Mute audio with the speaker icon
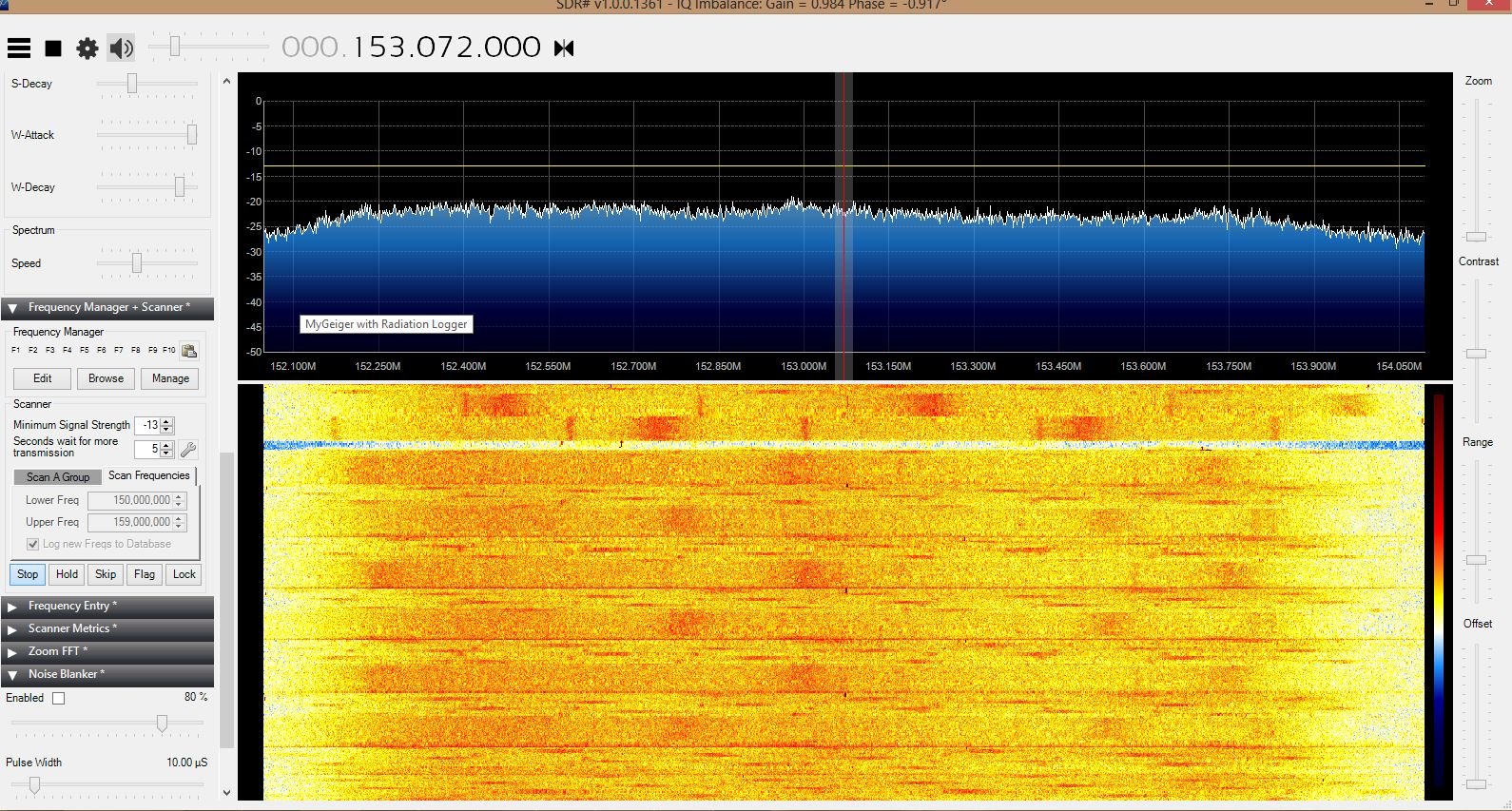Image resolution: width=1512 pixels, height=811 pixels. pyautogui.click(x=122, y=48)
